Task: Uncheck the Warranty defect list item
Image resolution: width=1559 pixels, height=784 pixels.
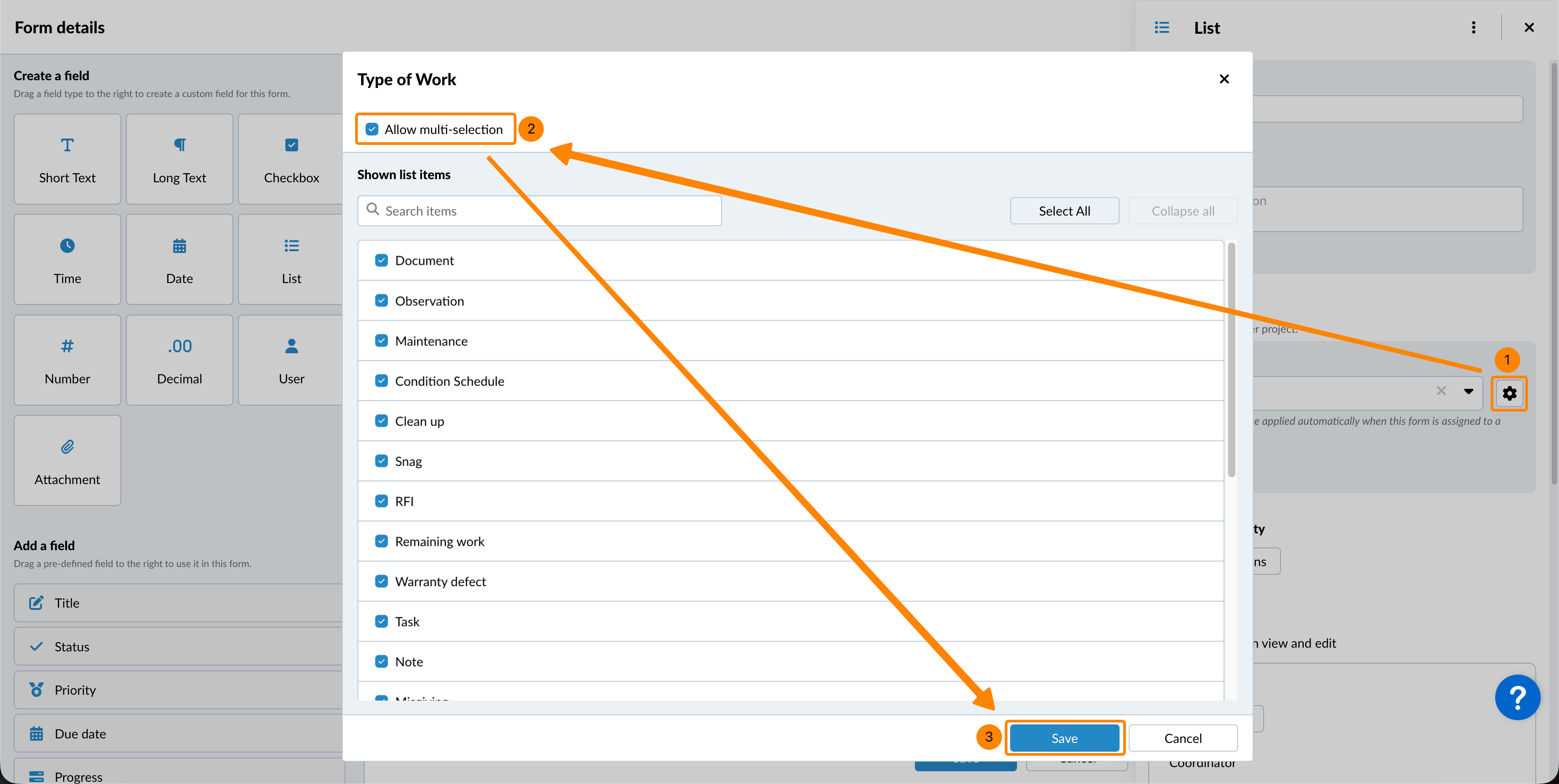Action: tap(381, 581)
